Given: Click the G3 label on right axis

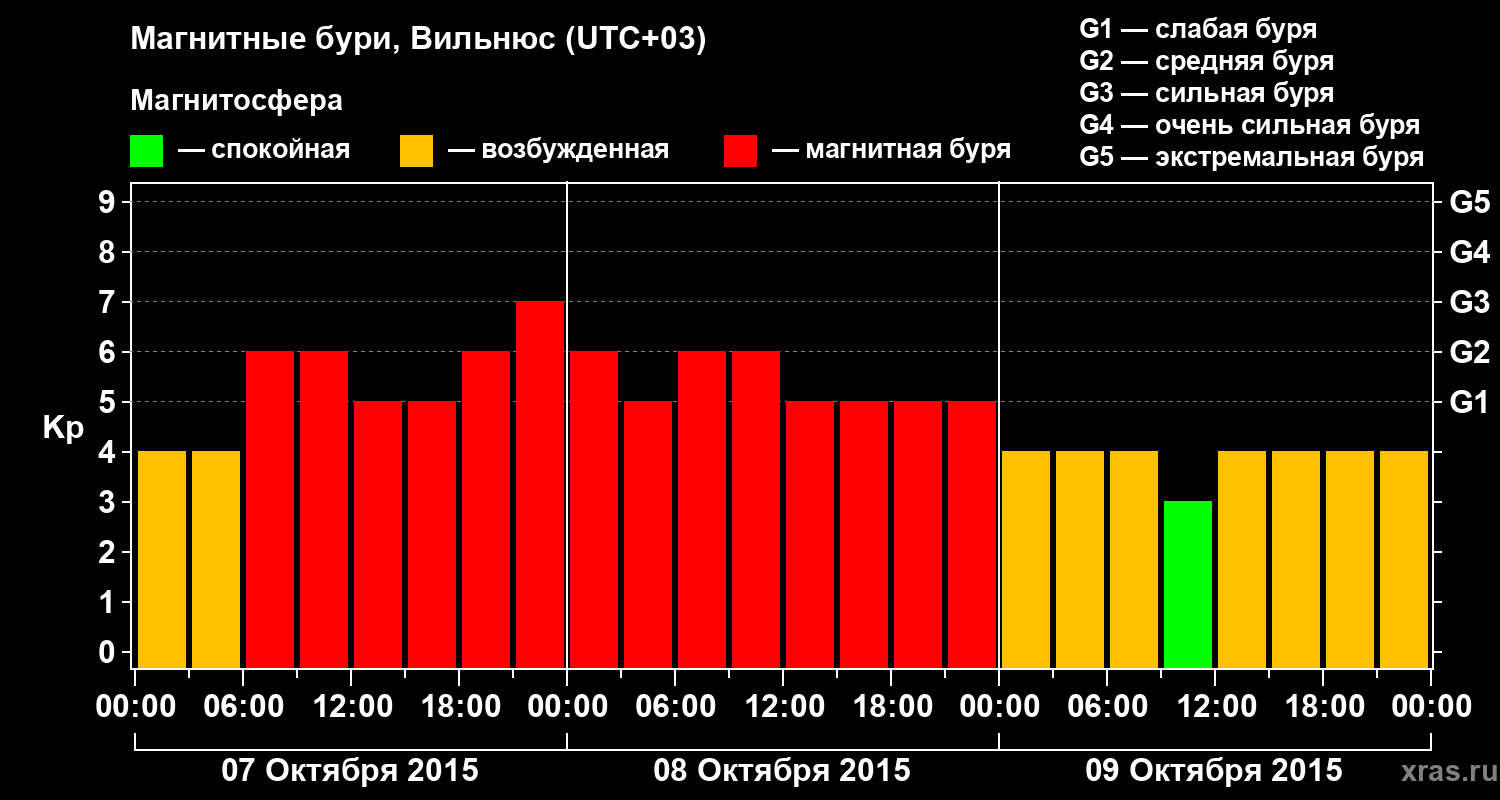Looking at the screenshot, I should (x=1469, y=302).
